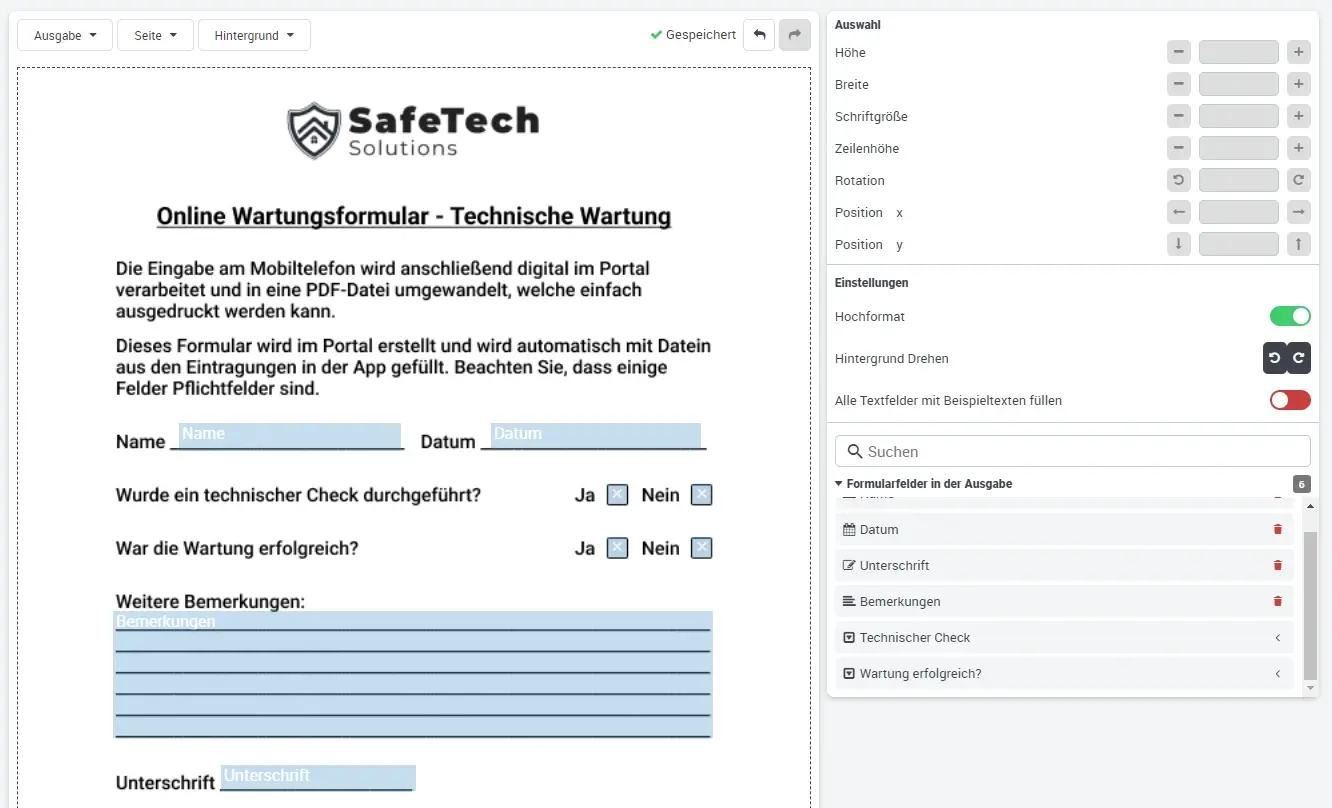Open the Hintergrund dropdown
This screenshot has width=1332, height=808.
[x=254, y=34]
